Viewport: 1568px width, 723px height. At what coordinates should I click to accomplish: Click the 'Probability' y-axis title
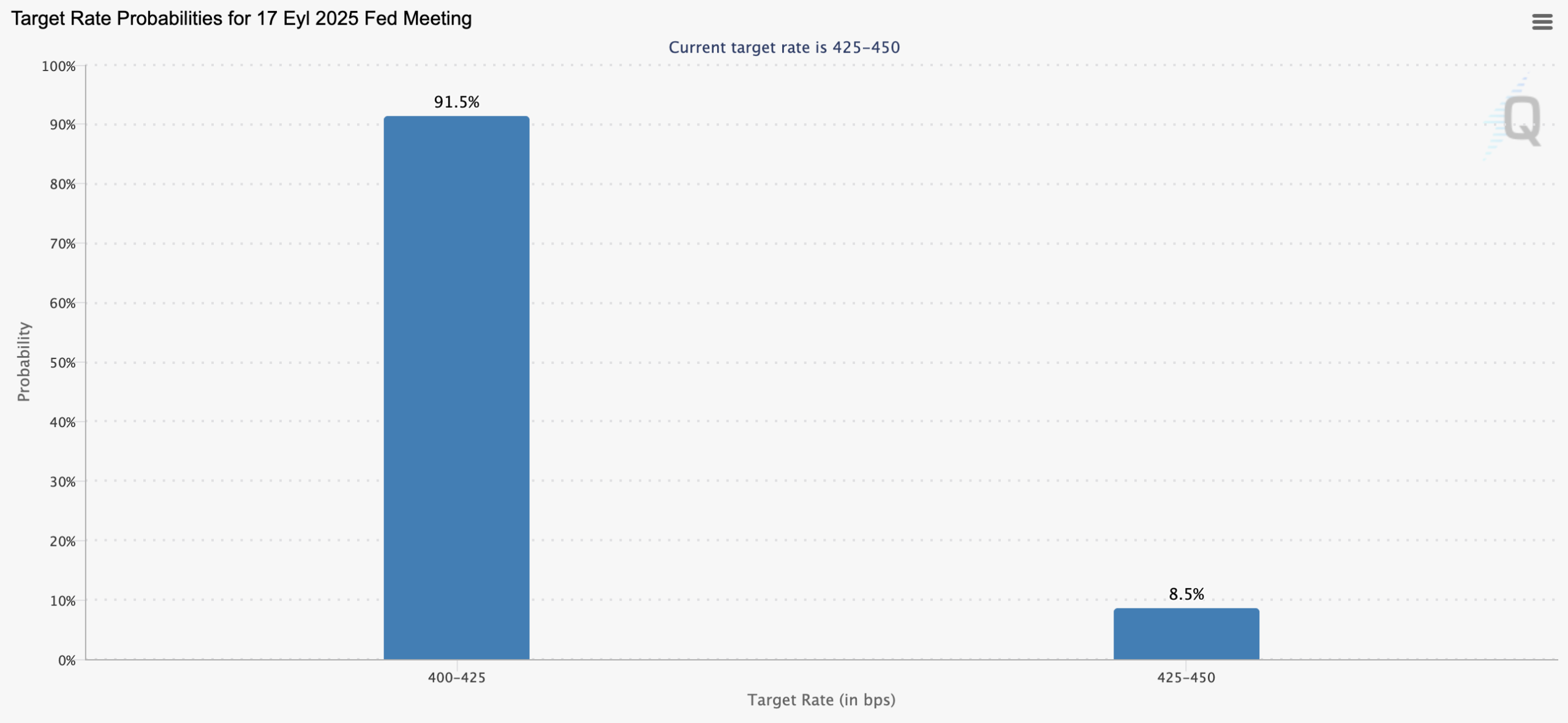(x=23, y=362)
